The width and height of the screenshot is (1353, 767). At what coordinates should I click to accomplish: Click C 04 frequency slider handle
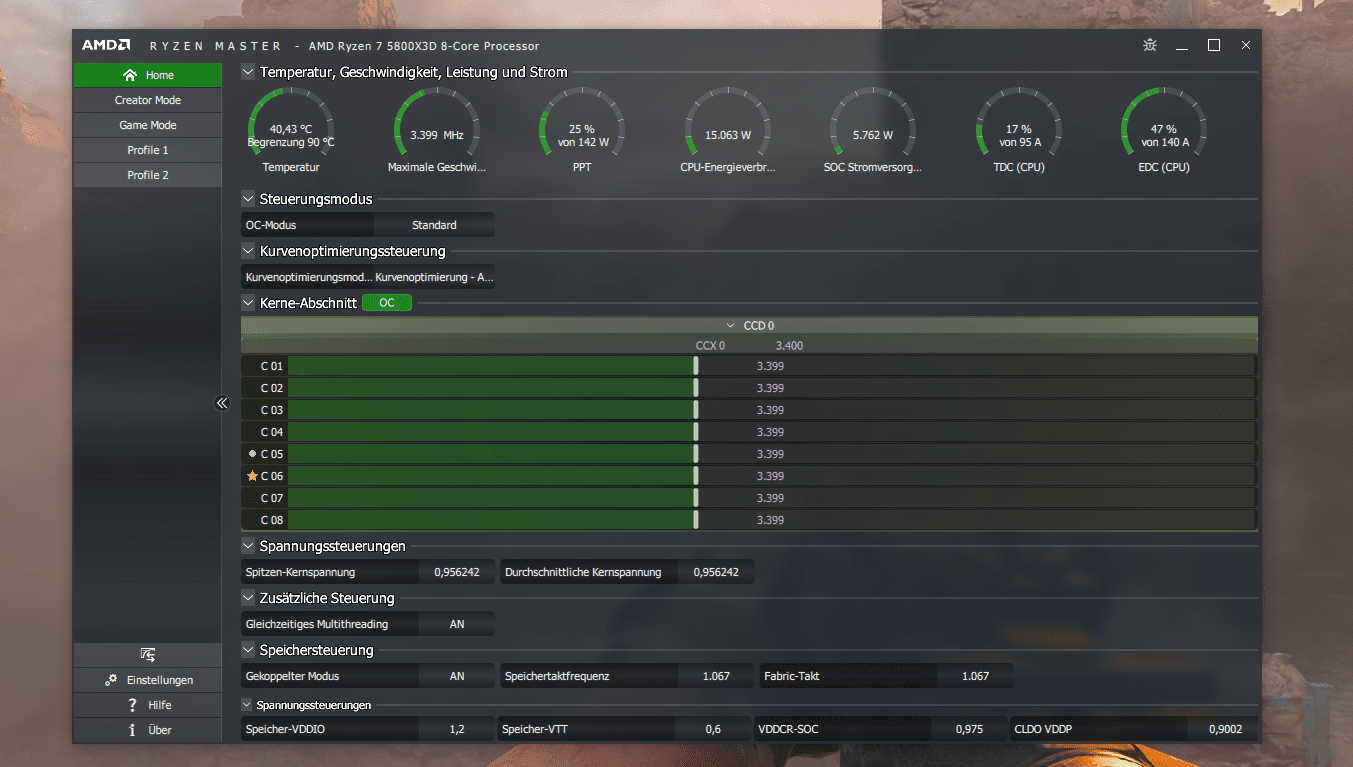[696, 432]
